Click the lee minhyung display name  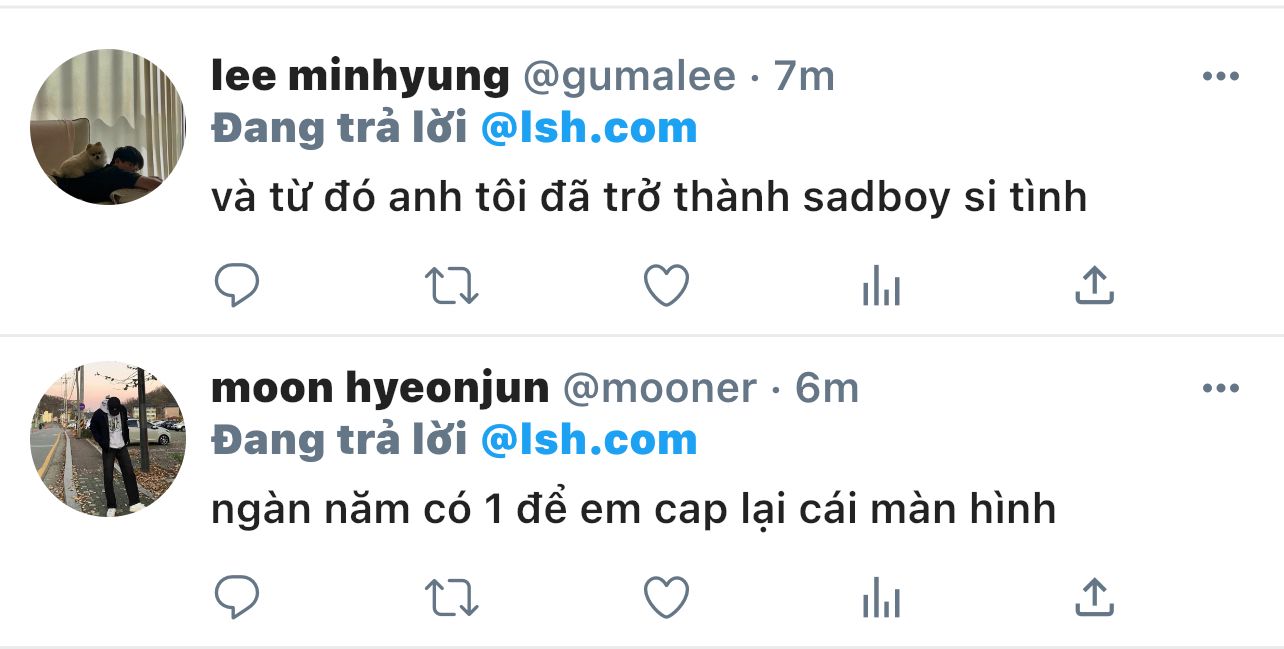[x=361, y=77]
